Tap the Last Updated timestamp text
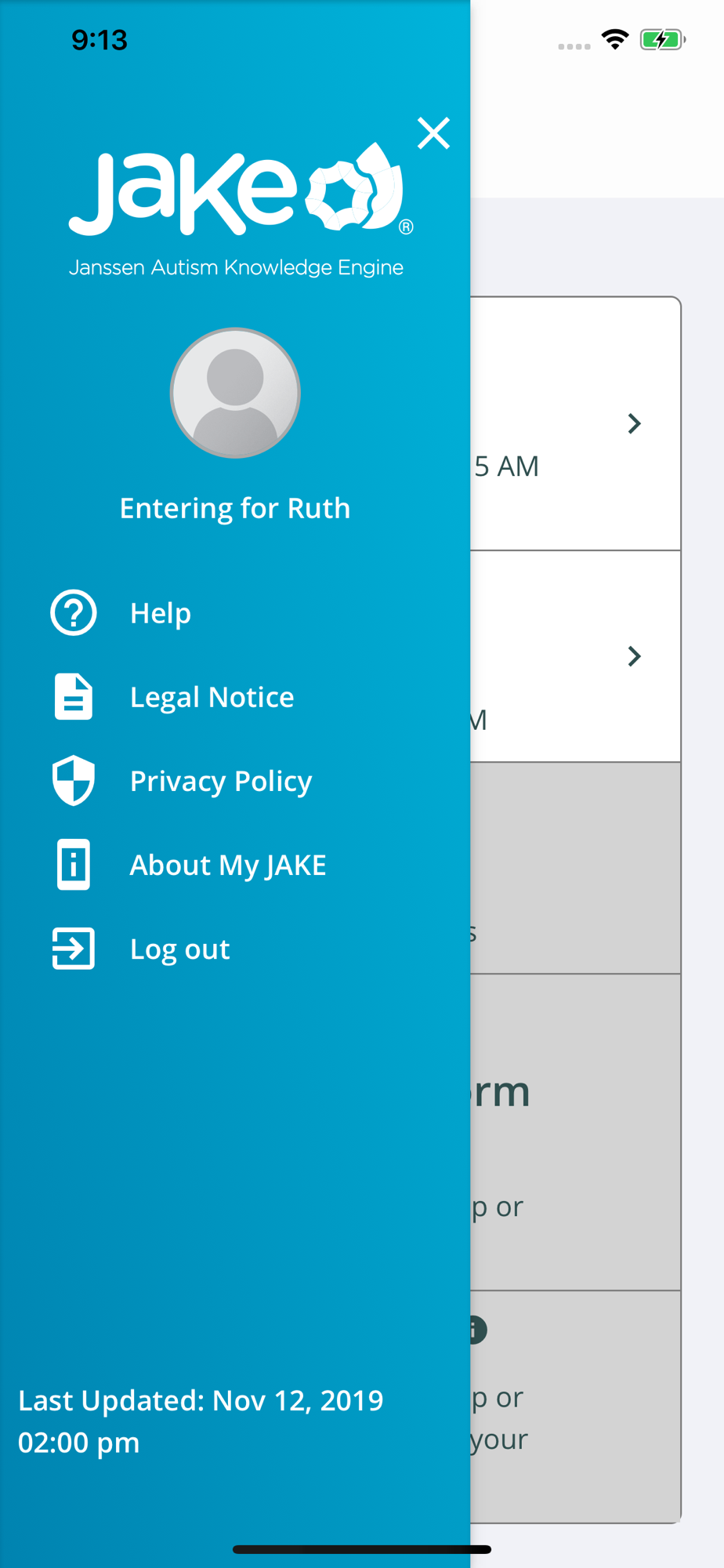The height and width of the screenshot is (1568, 724). coord(201,1421)
